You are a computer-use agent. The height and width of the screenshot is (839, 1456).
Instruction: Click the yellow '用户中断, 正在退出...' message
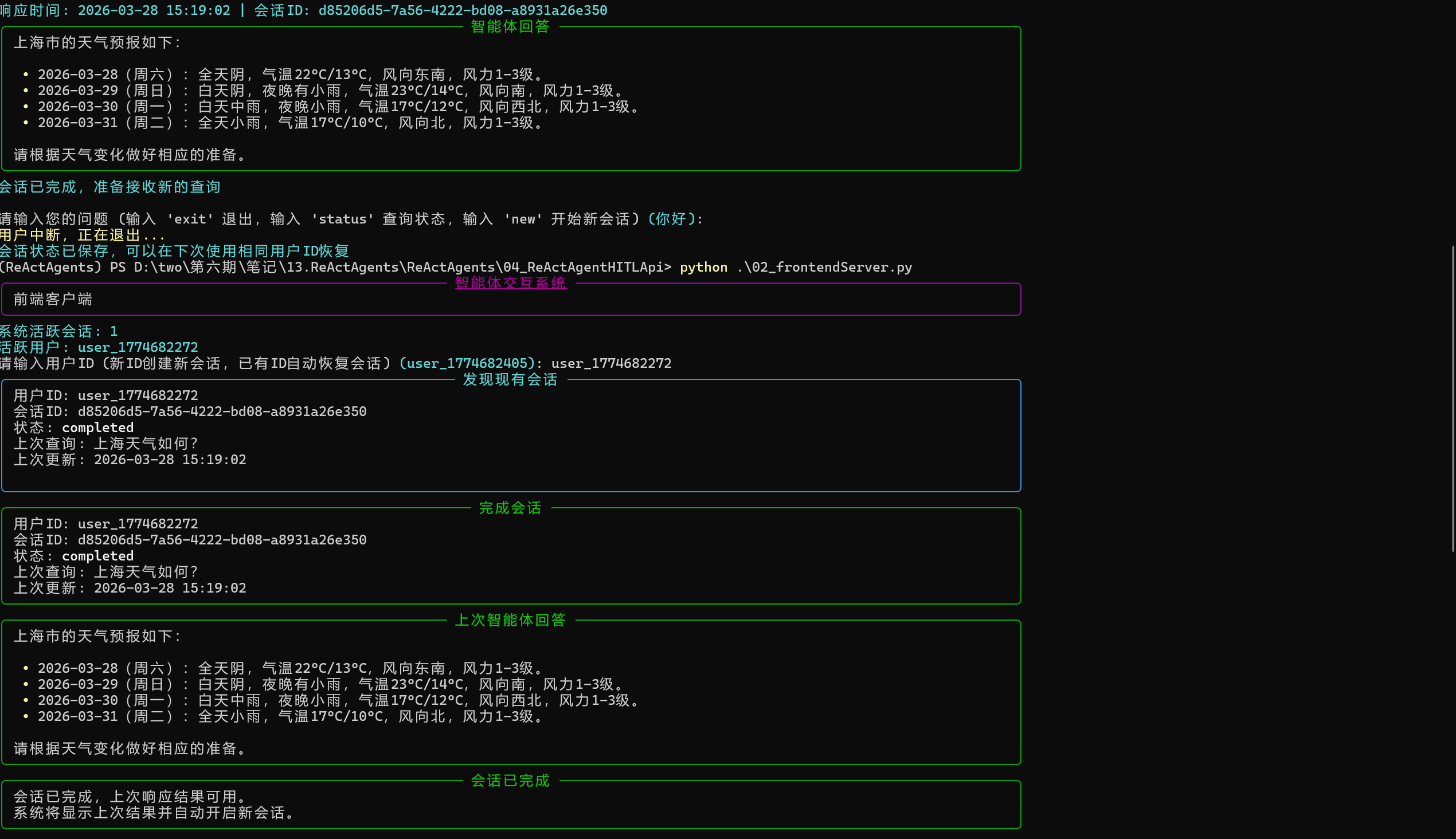tap(83, 235)
